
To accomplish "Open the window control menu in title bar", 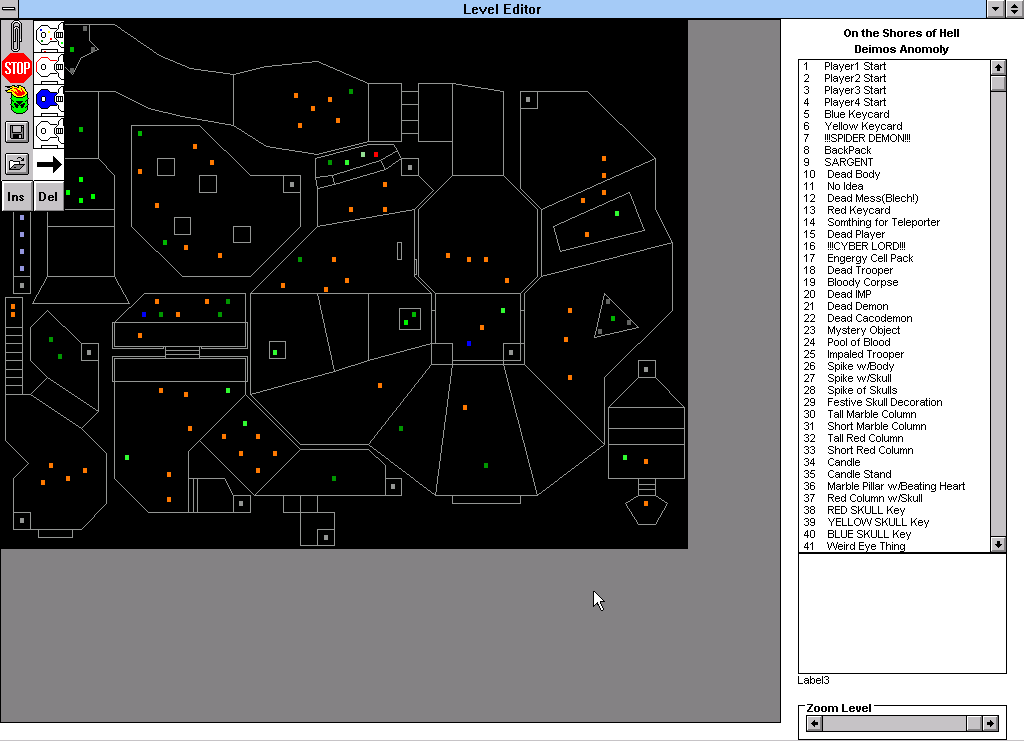I will pyautogui.click(x=9, y=9).
